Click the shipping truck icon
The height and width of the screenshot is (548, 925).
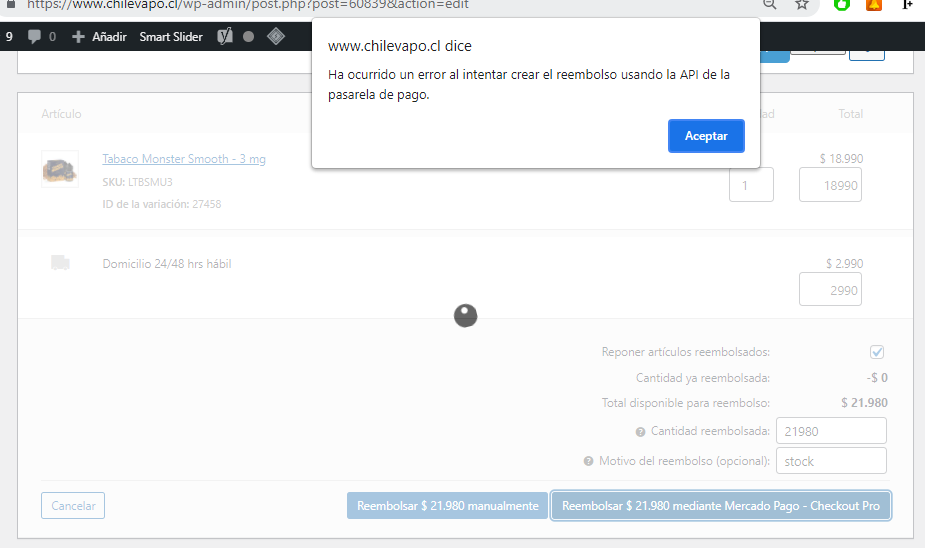pos(60,263)
